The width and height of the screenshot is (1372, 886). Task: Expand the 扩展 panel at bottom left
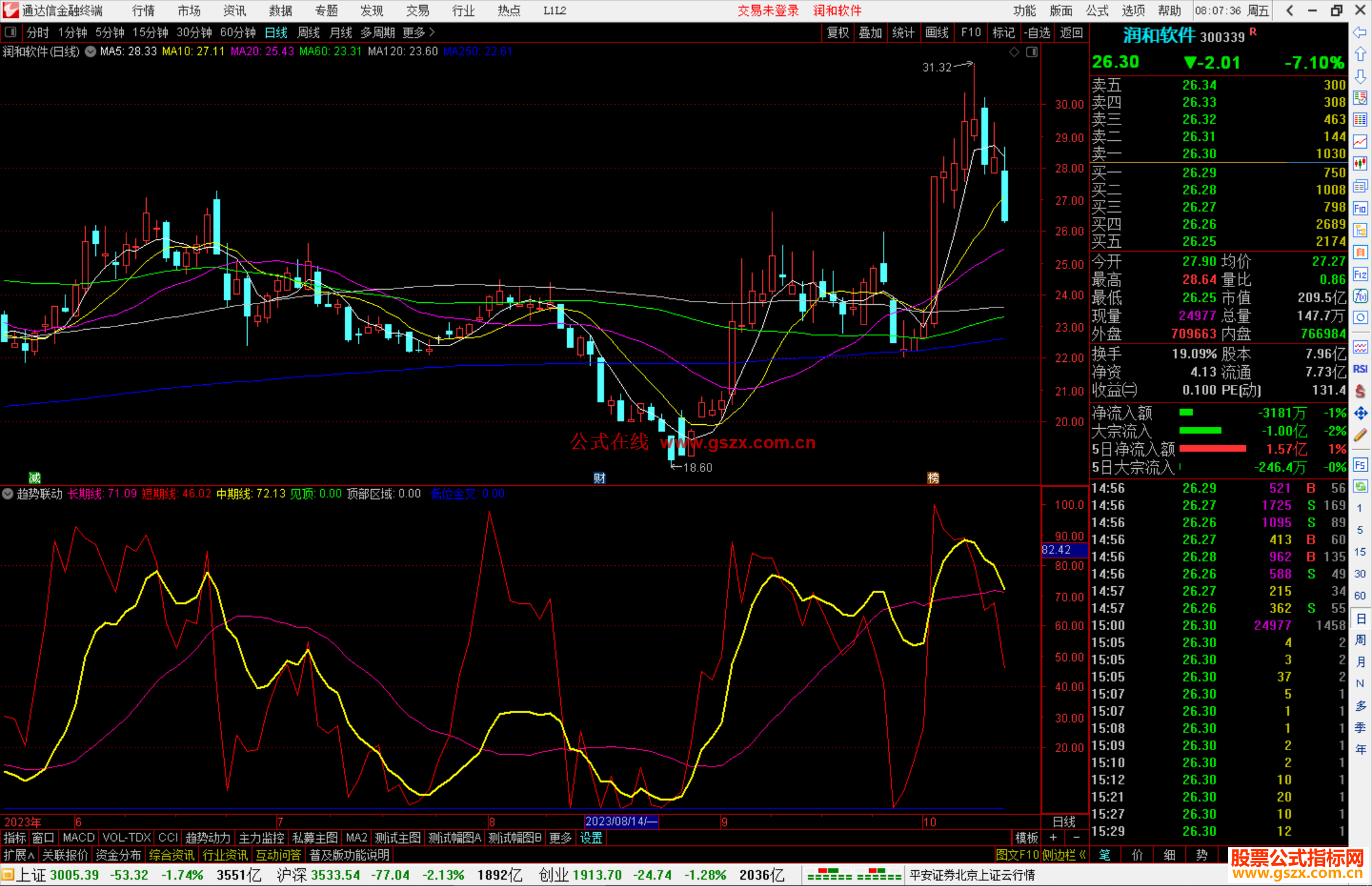click(x=19, y=855)
